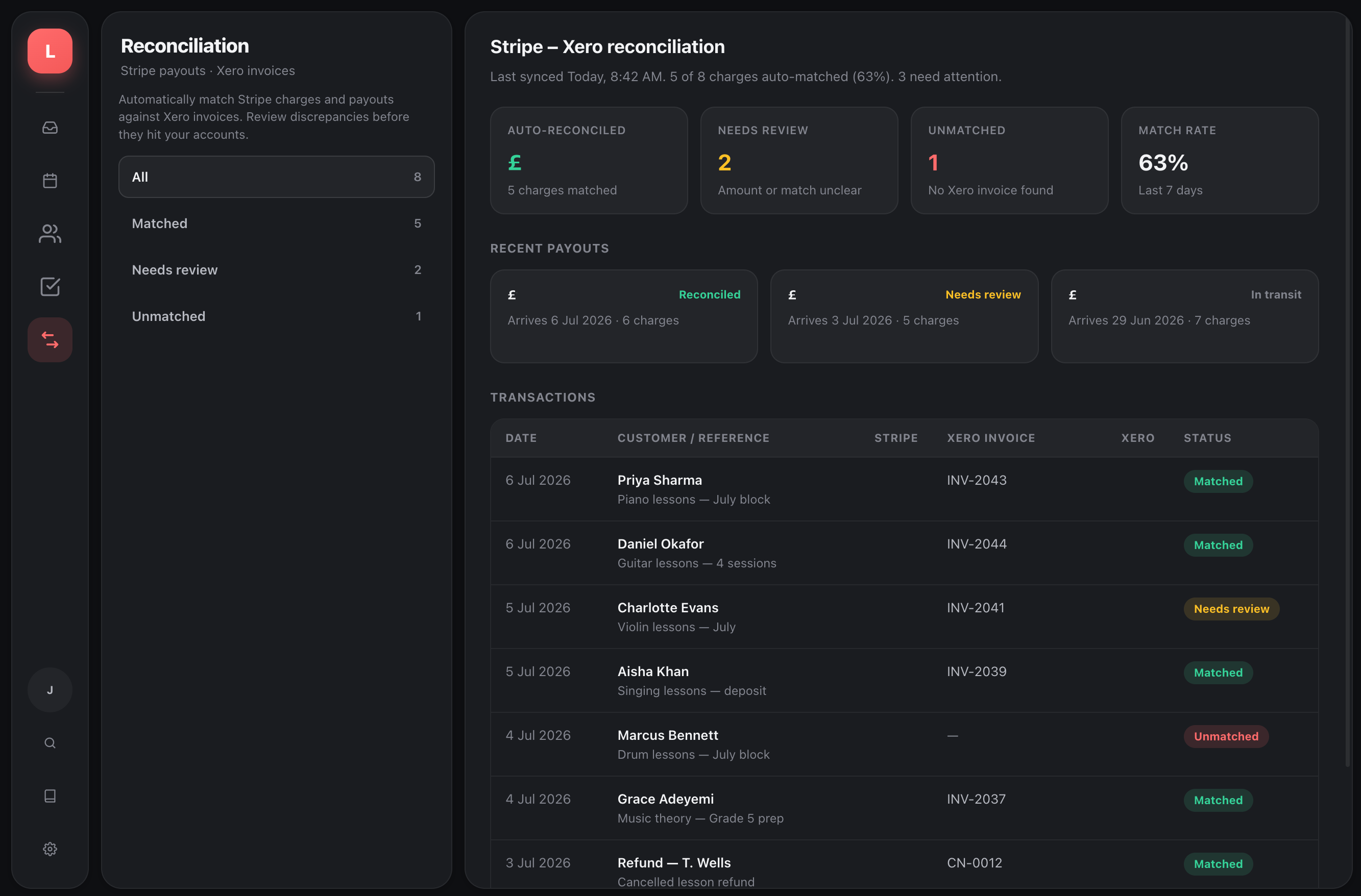Click invoice INV-2044
Viewport: 1361px width, 896px height.
976,543
